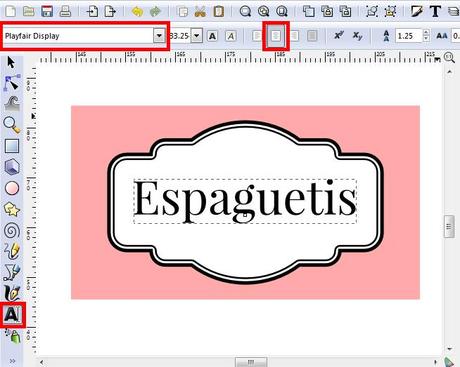The height and width of the screenshot is (367, 460).
Task: Select the Calligraphy tool
Action: point(12,293)
